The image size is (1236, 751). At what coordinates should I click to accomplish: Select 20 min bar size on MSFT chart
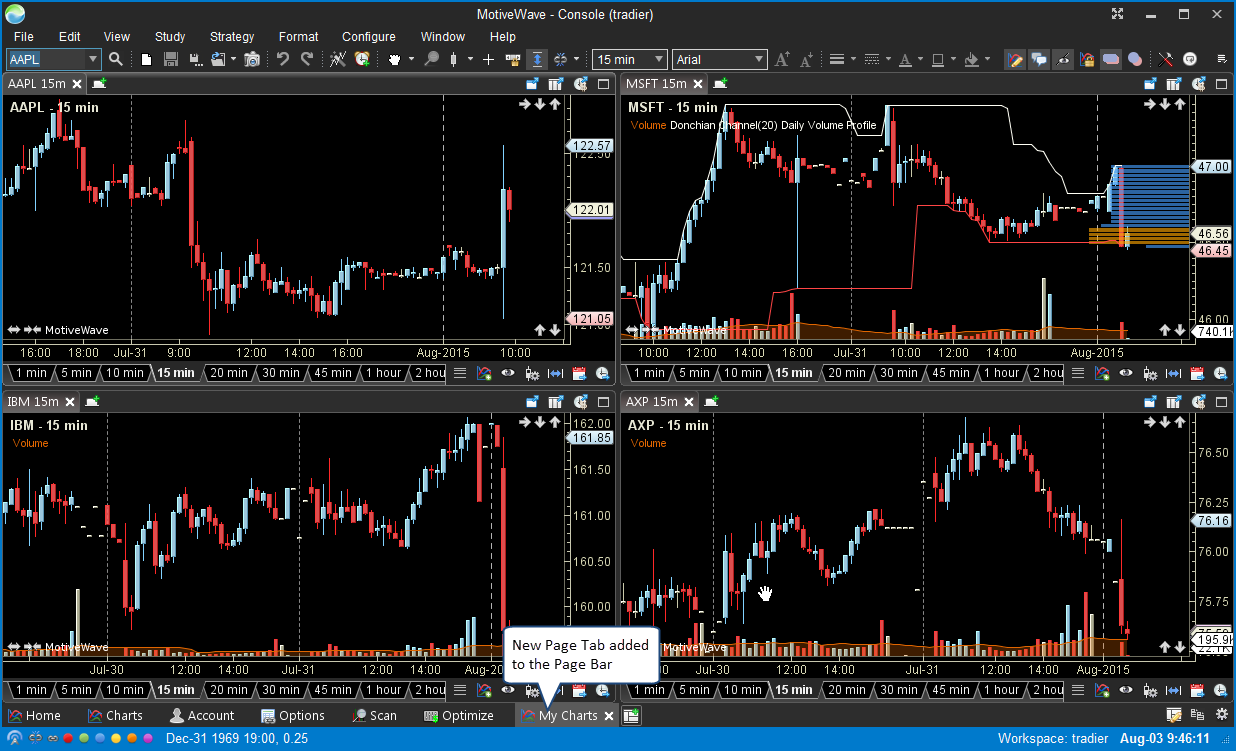(x=847, y=373)
